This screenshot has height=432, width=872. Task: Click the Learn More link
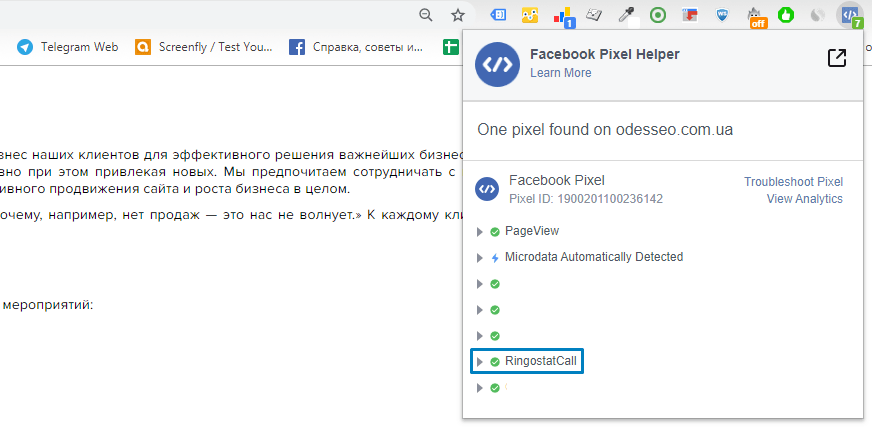[561, 73]
